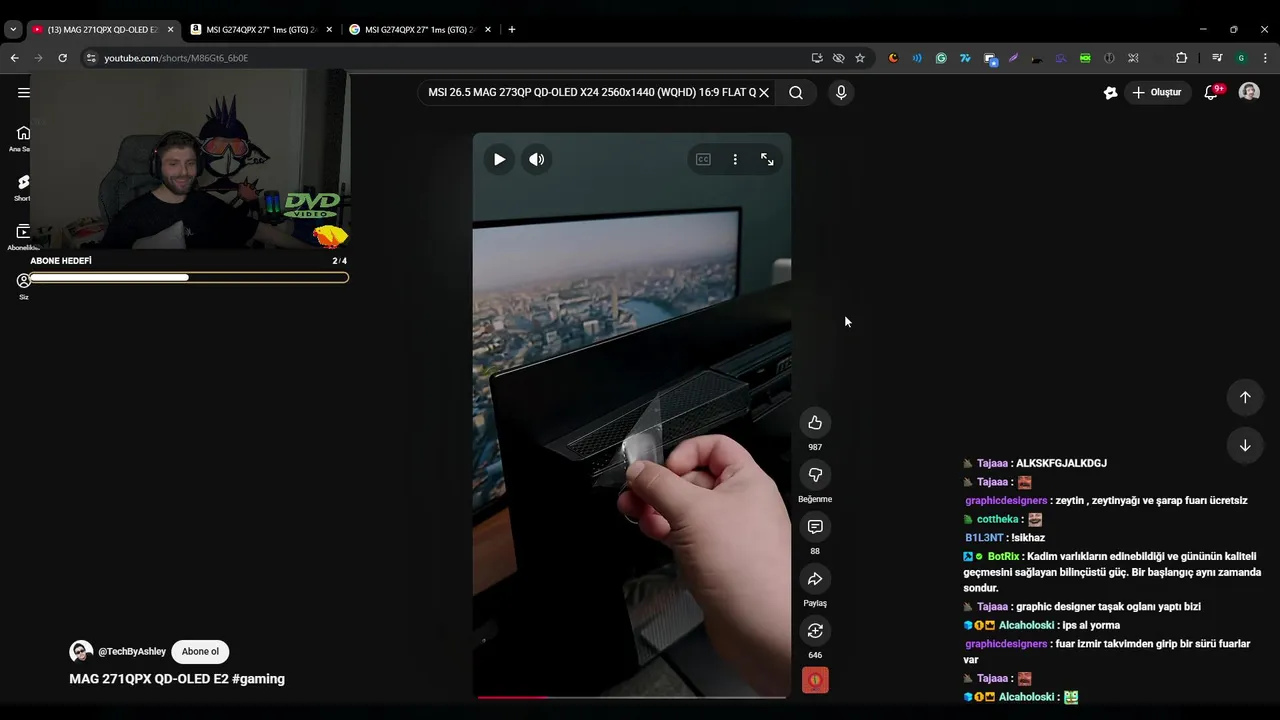Open the sound thumbnail below remix

(815, 681)
